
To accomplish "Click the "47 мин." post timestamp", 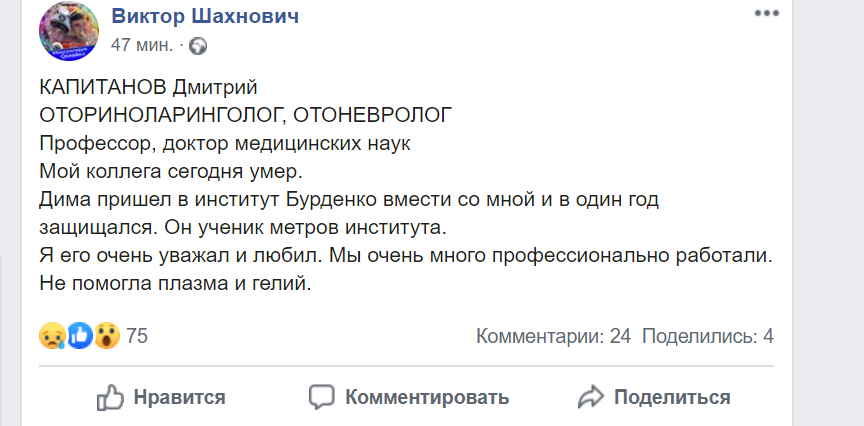I will coord(142,45).
